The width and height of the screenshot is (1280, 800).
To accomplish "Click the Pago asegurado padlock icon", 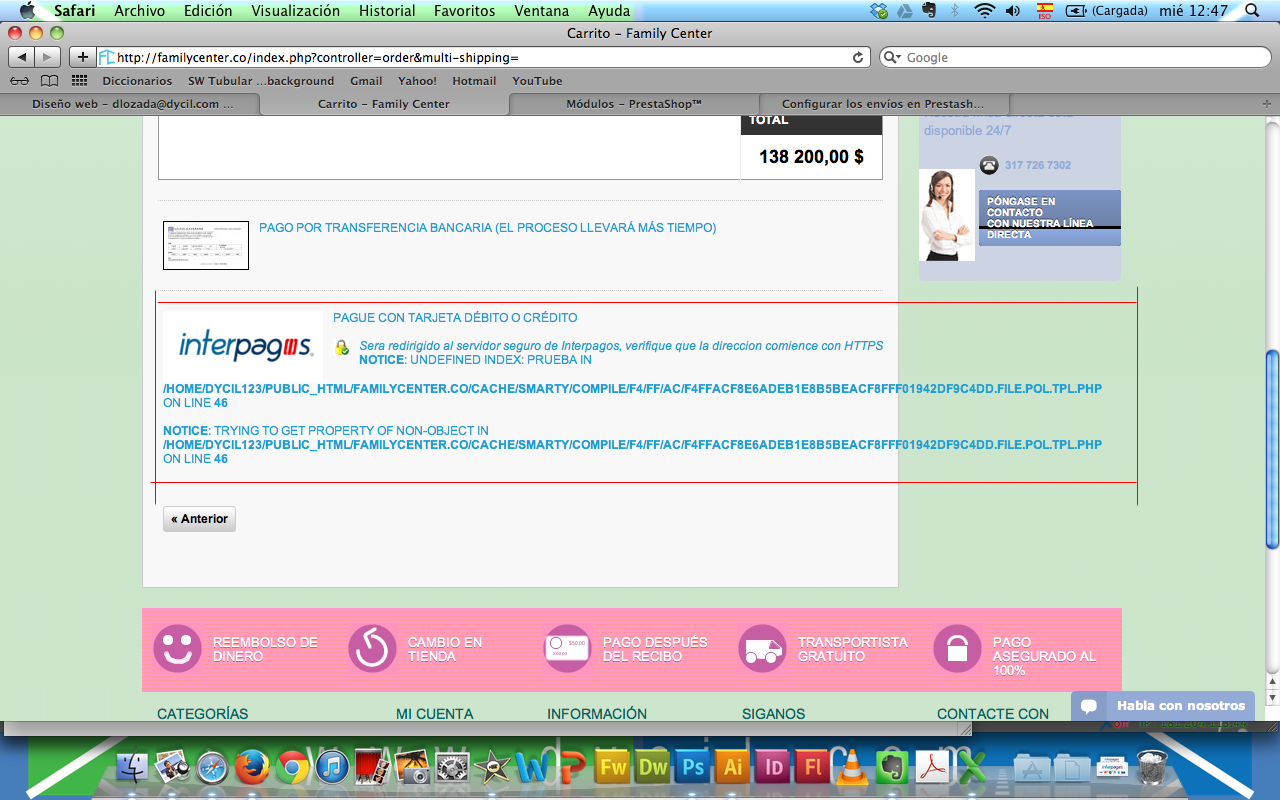I will click(958, 649).
